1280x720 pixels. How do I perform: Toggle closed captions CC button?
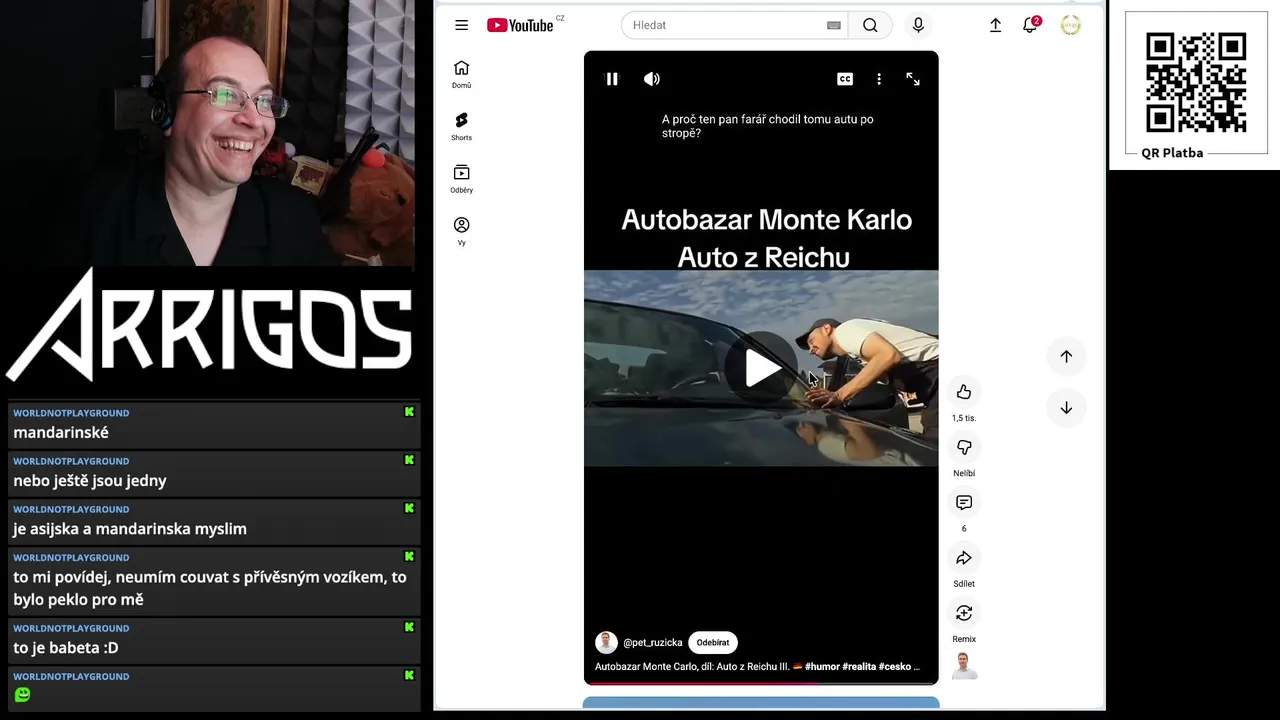coord(845,79)
